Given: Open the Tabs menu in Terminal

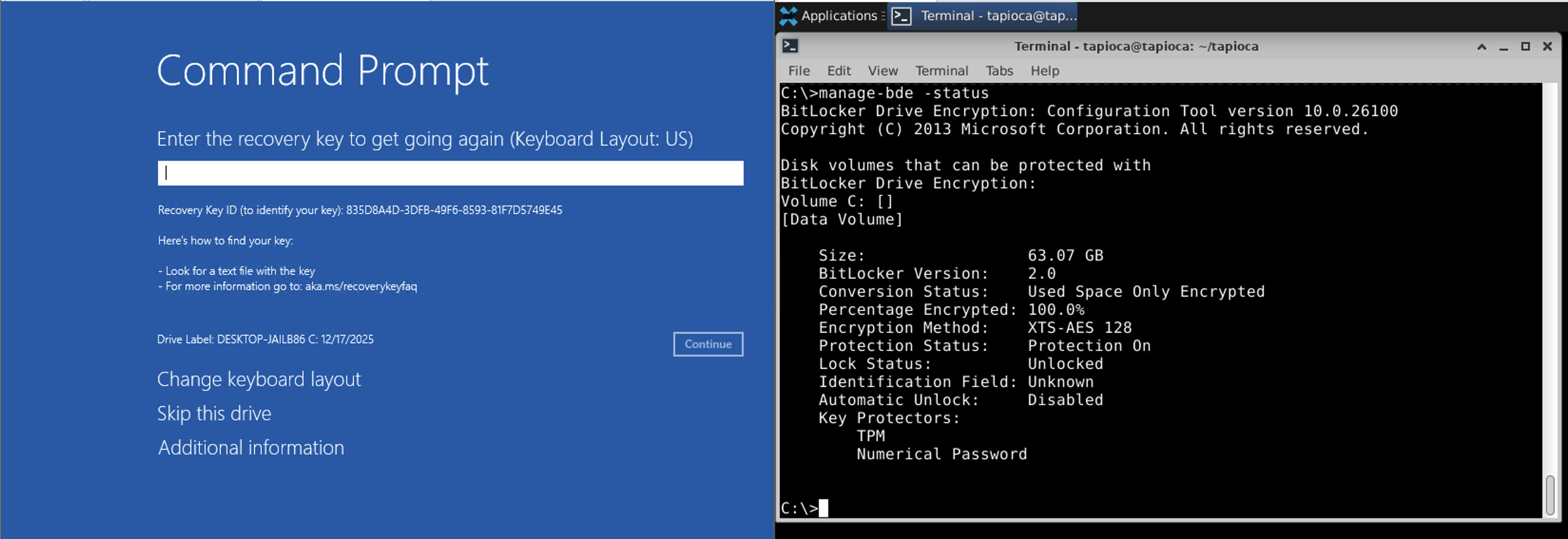Looking at the screenshot, I should click(999, 70).
